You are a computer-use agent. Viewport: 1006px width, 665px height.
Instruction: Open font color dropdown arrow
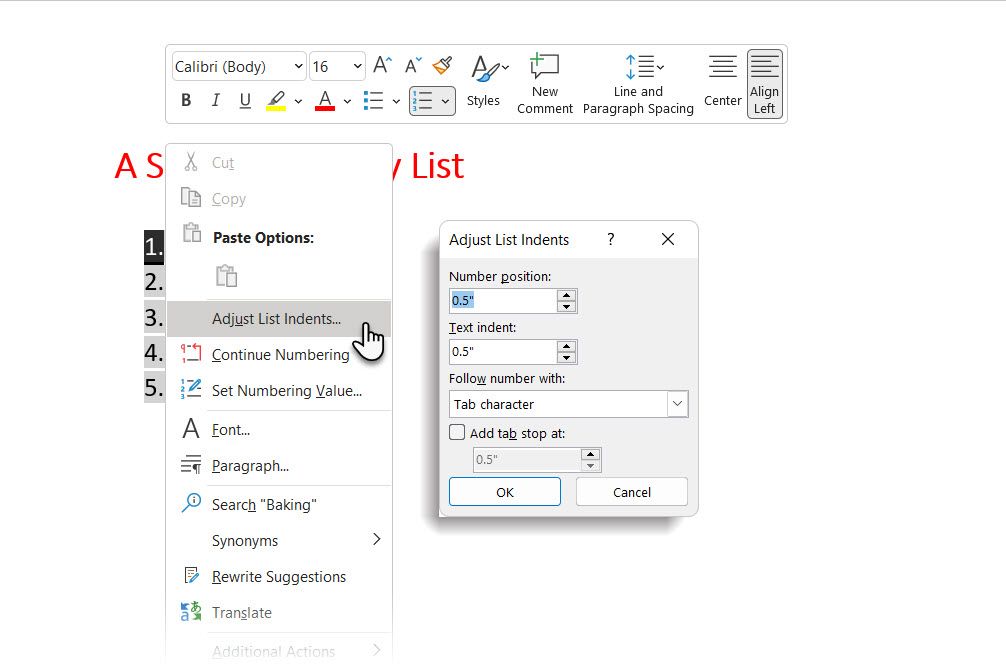click(347, 101)
